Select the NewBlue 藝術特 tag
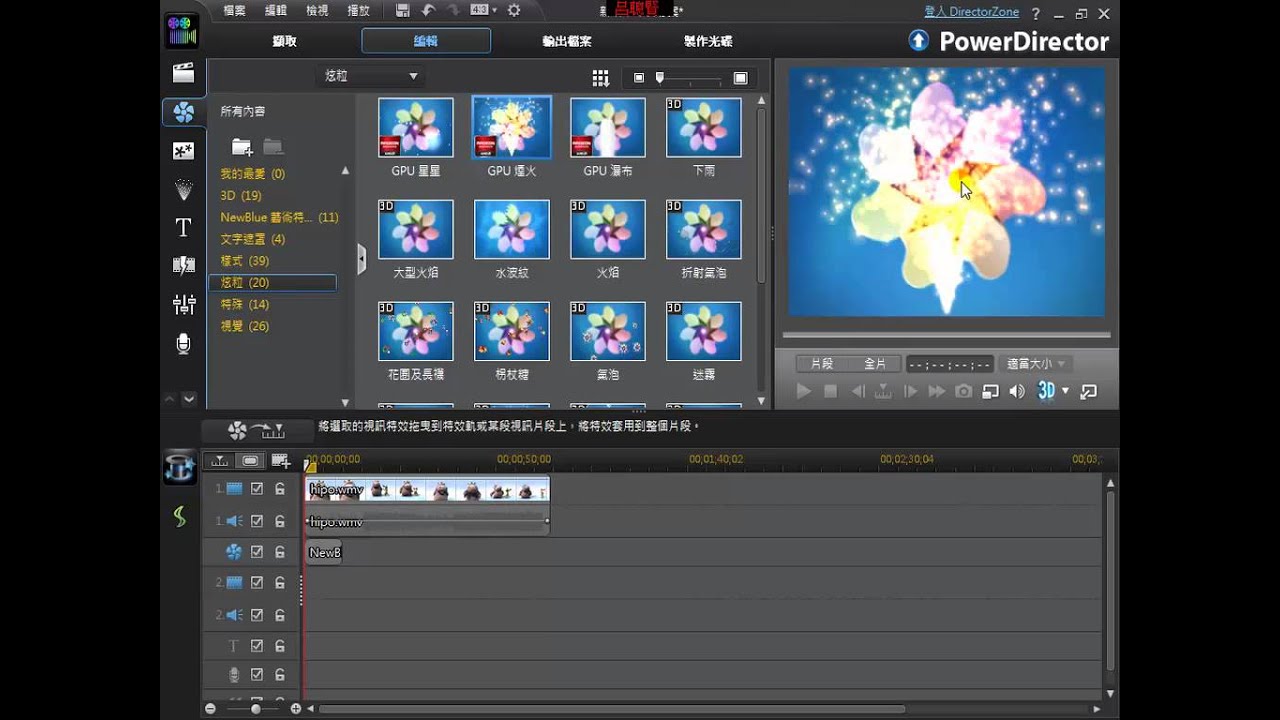 (x=279, y=217)
